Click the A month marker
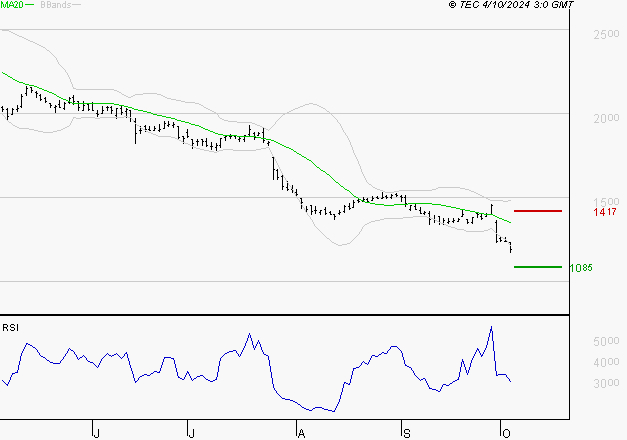 point(302,434)
